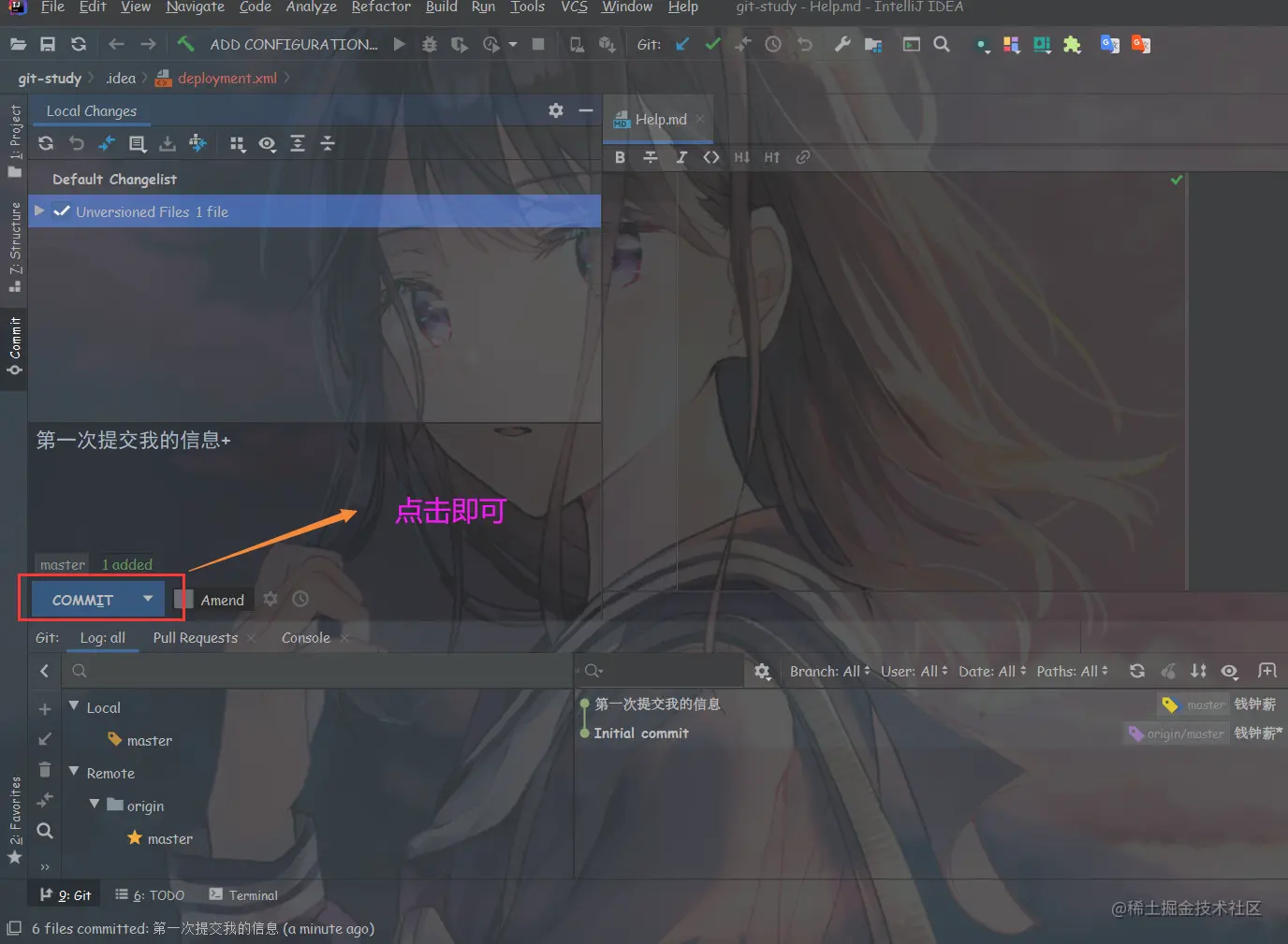Switch to the Log: all tab
The width and height of the screenshot is (1288, 944).
pos(103,638)
